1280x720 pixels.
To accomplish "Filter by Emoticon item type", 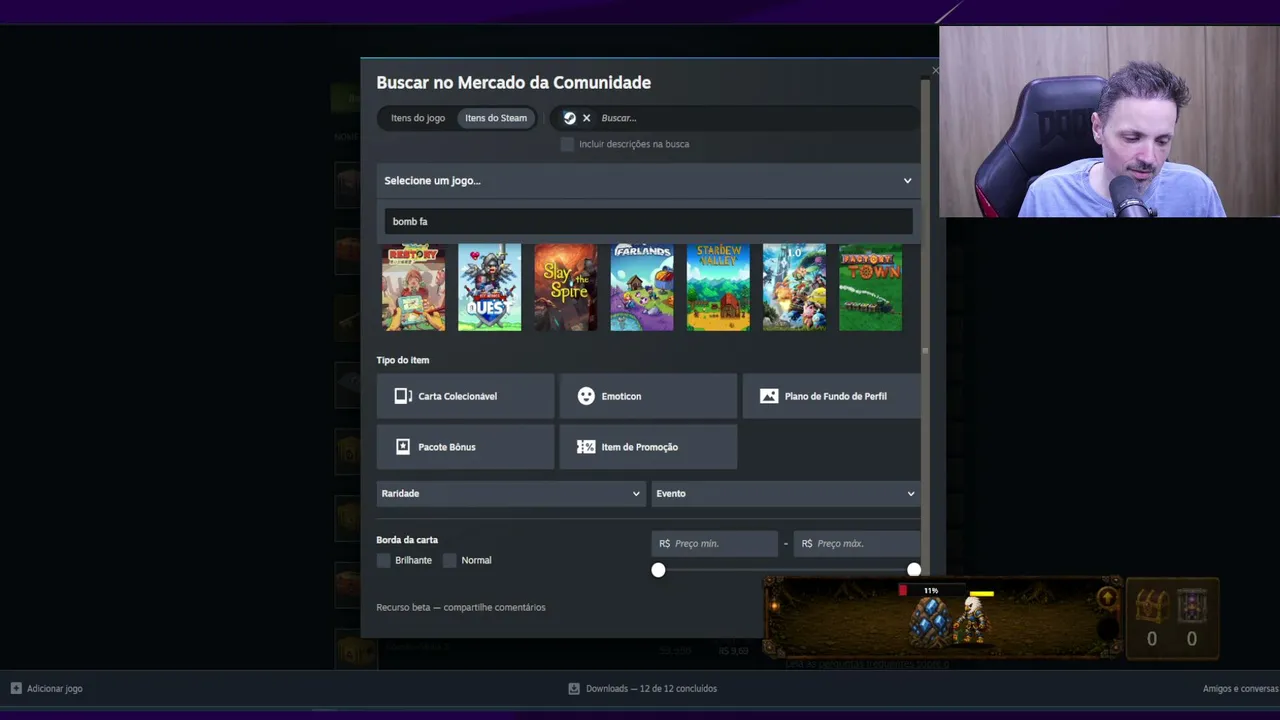I will pos(648,396).
